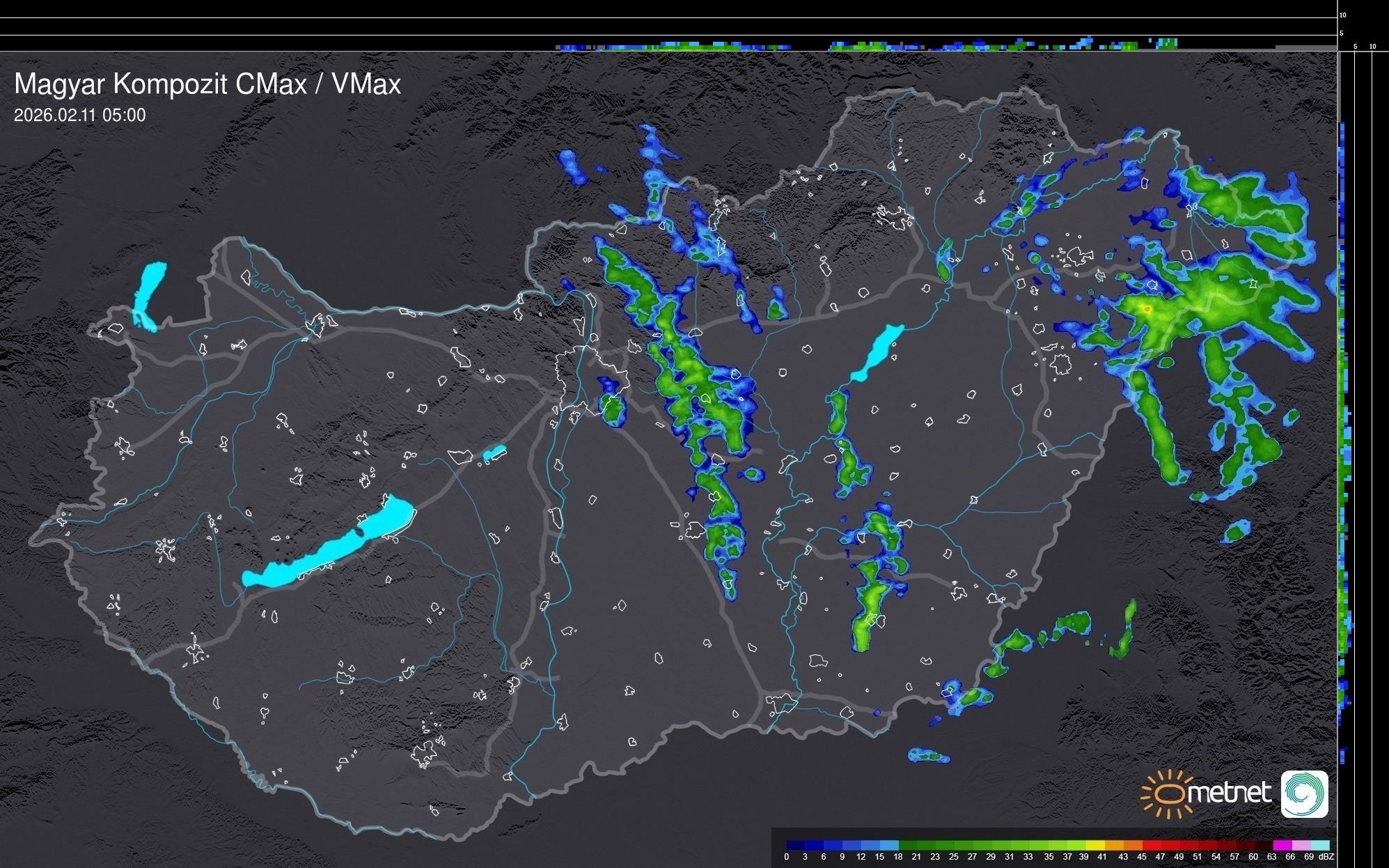
Task: Click the orange metnet sun logo
Action: click(1167, 794)
